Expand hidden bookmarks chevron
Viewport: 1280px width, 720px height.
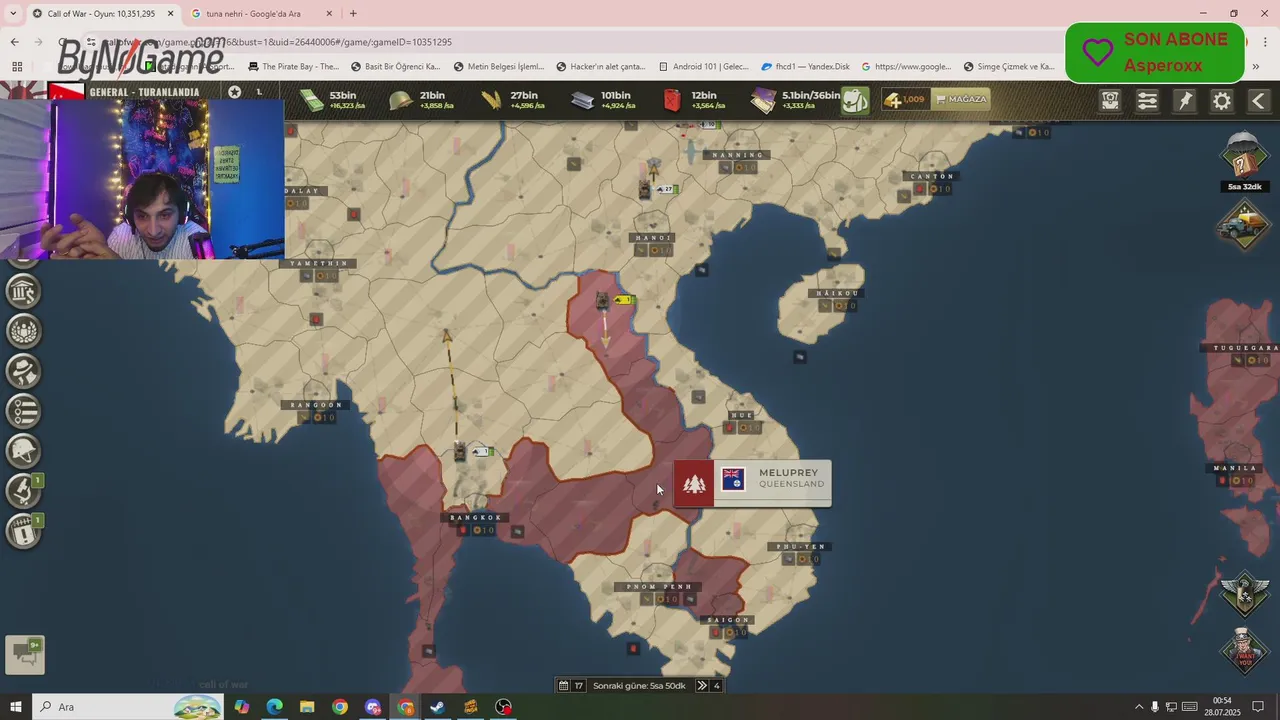[1256, 67]
